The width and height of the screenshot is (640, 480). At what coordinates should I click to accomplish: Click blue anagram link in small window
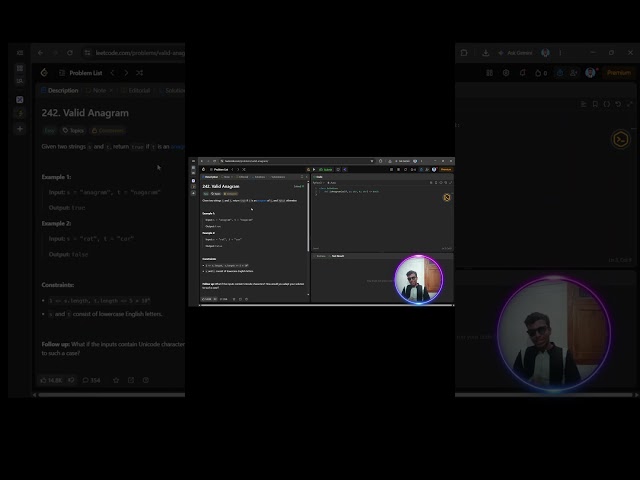[262, 200]
